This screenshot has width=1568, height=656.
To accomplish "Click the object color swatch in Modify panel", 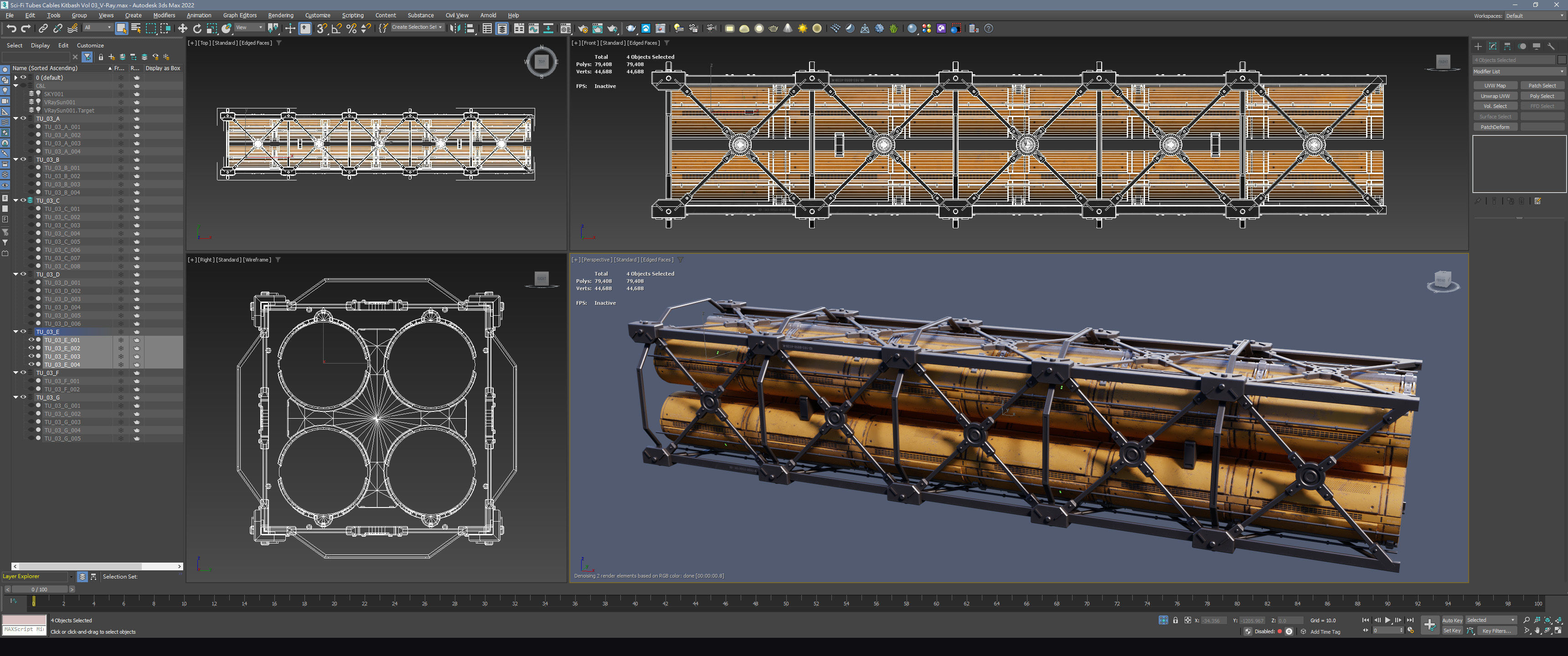I will (1561, 60).
